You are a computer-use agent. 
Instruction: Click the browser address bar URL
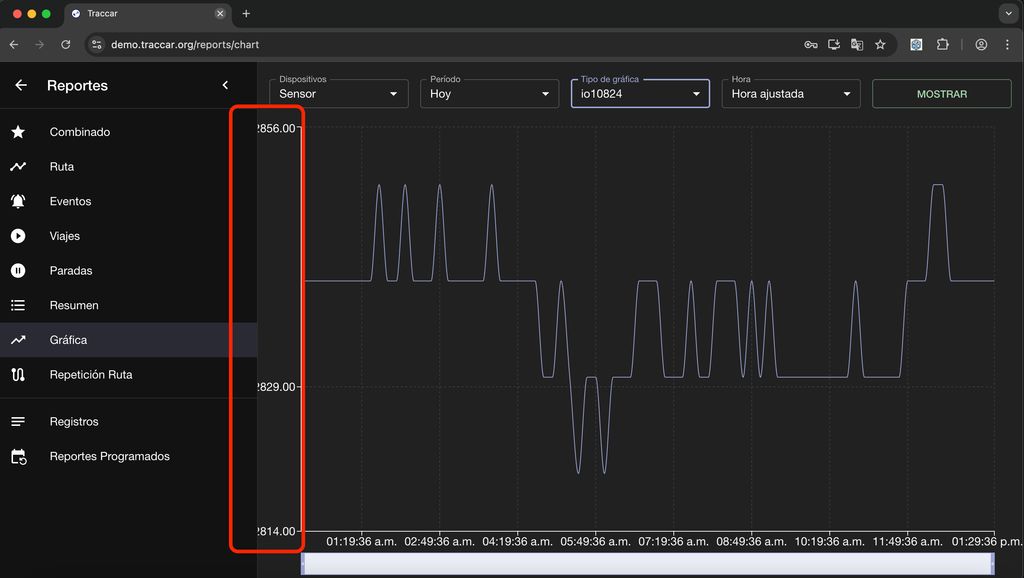click(185, 45)
